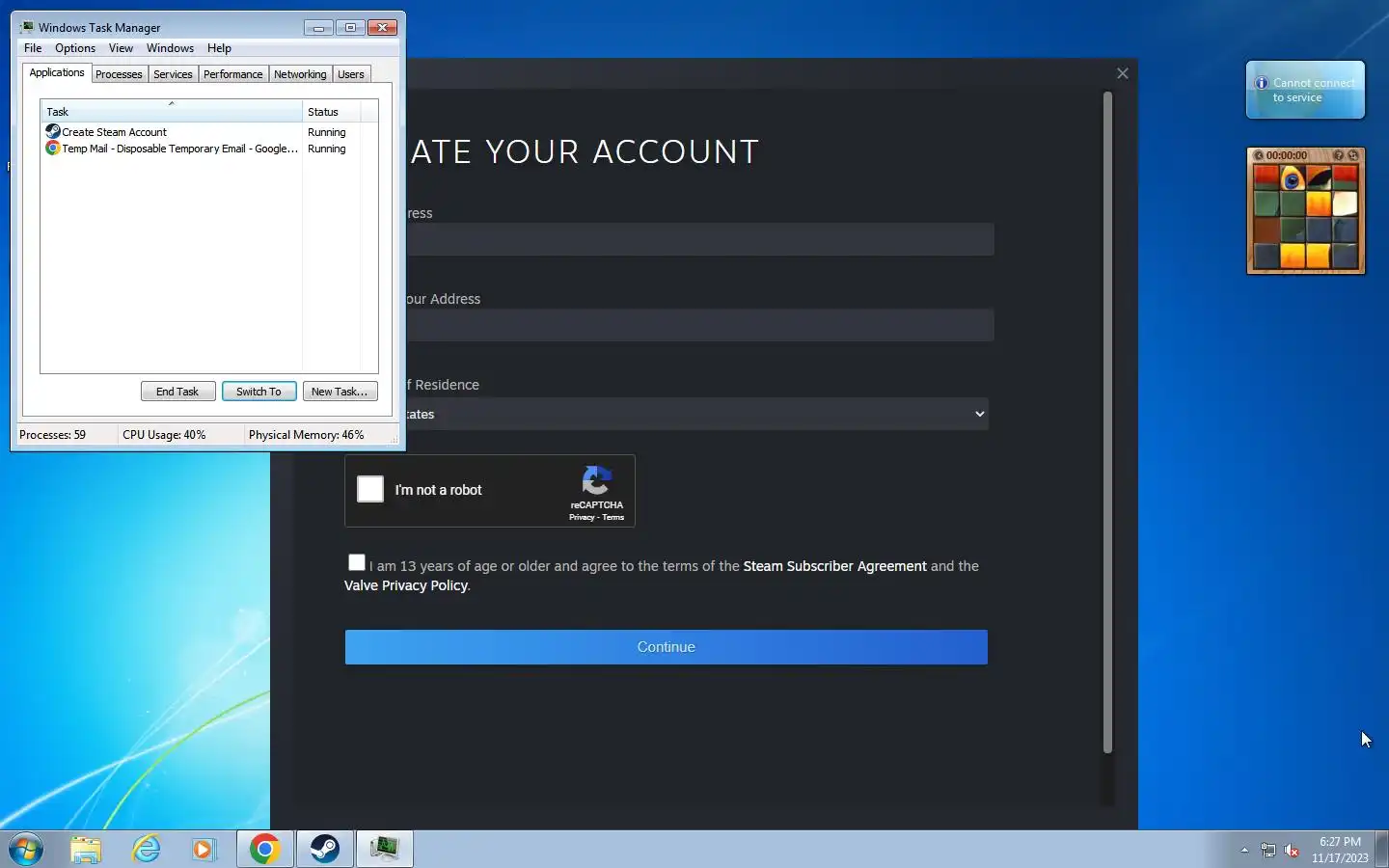
Task: Switch to the Performance tab
Action: [x=232, y=74]
